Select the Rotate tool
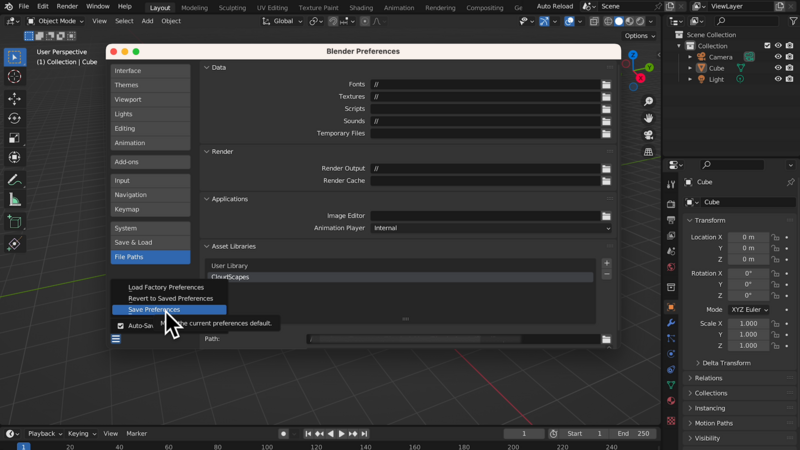Screen dimensions: 800x450 [x=14, y=118]
